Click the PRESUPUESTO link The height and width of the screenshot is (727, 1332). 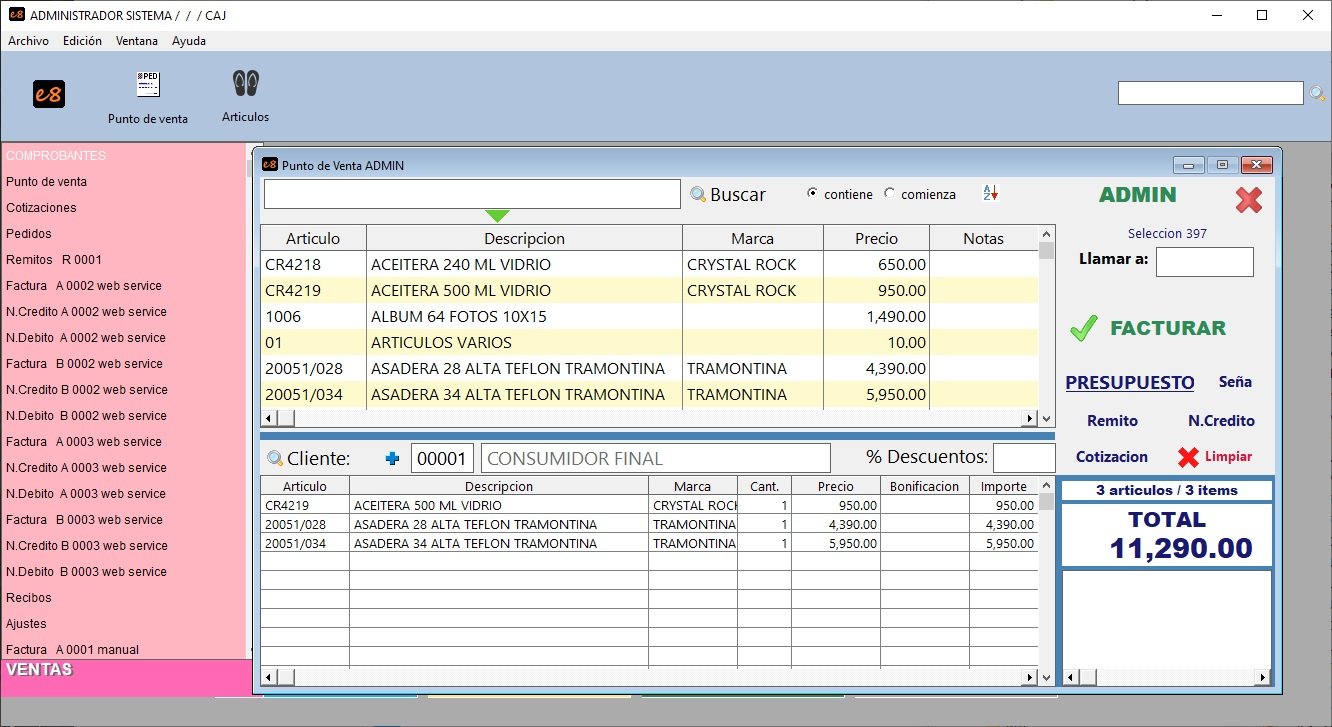point(1130,383)
